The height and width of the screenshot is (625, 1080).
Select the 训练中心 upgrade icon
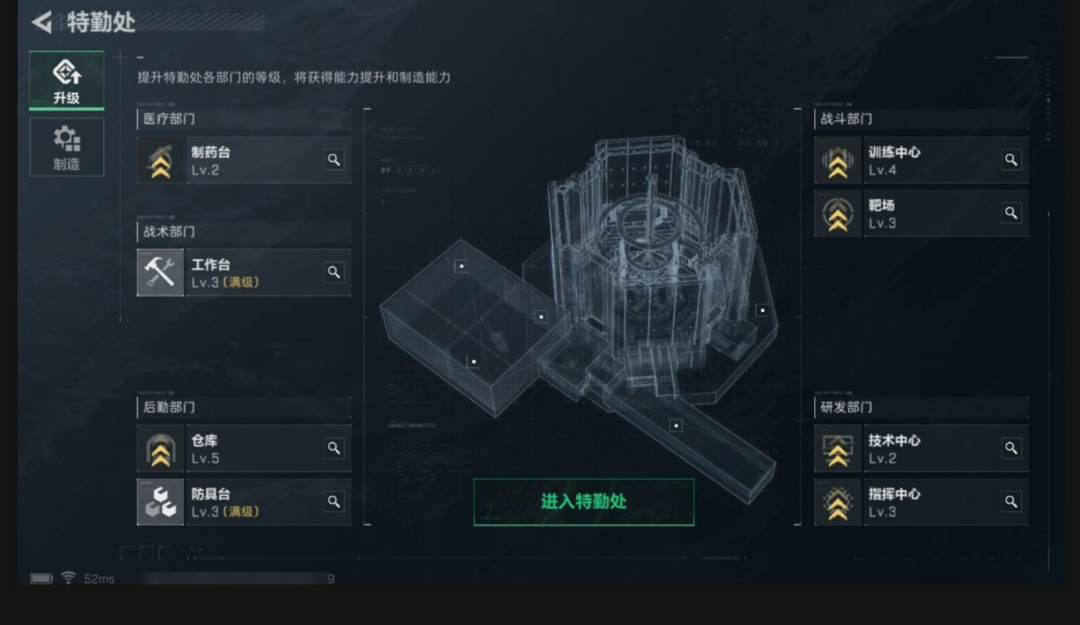[838, 160]
